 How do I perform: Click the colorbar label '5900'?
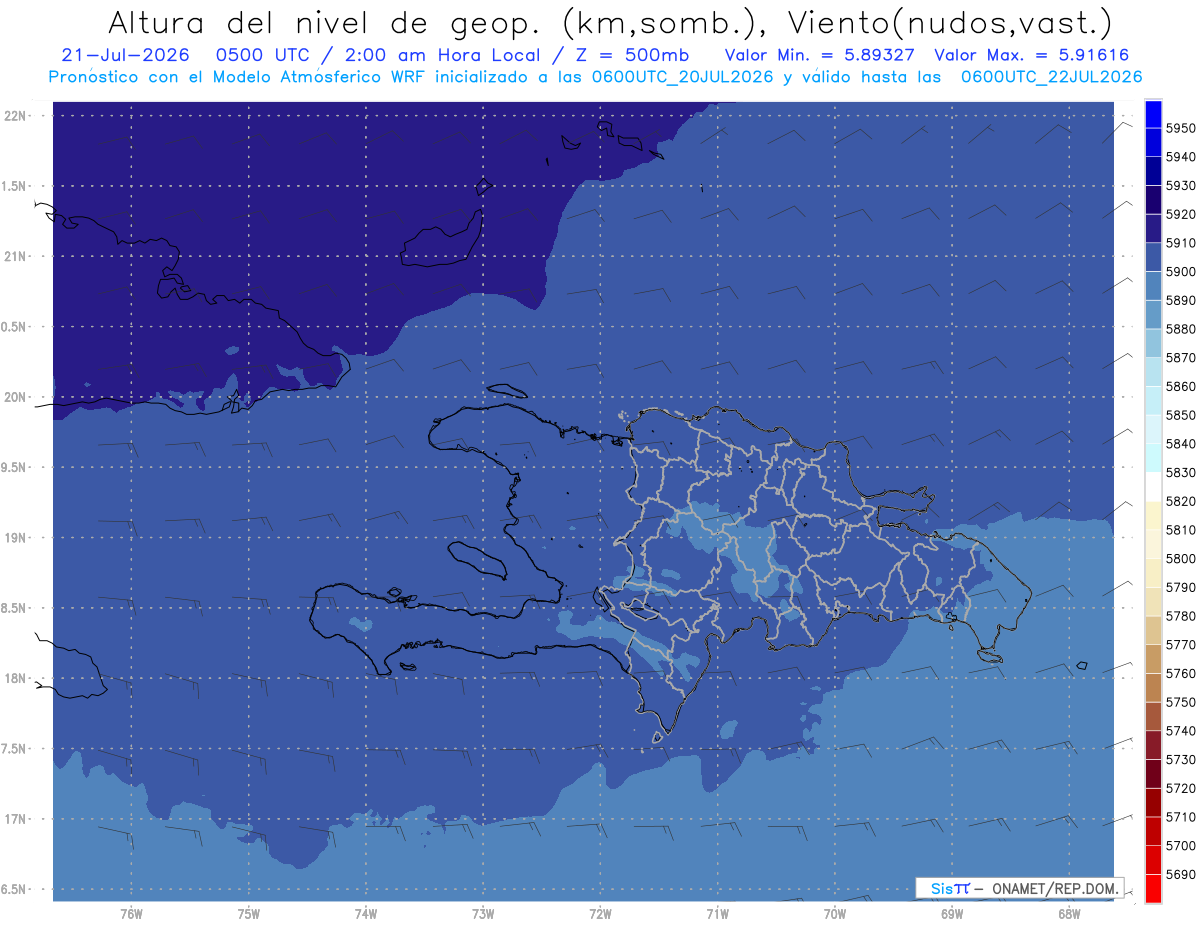click(1180, 271)
